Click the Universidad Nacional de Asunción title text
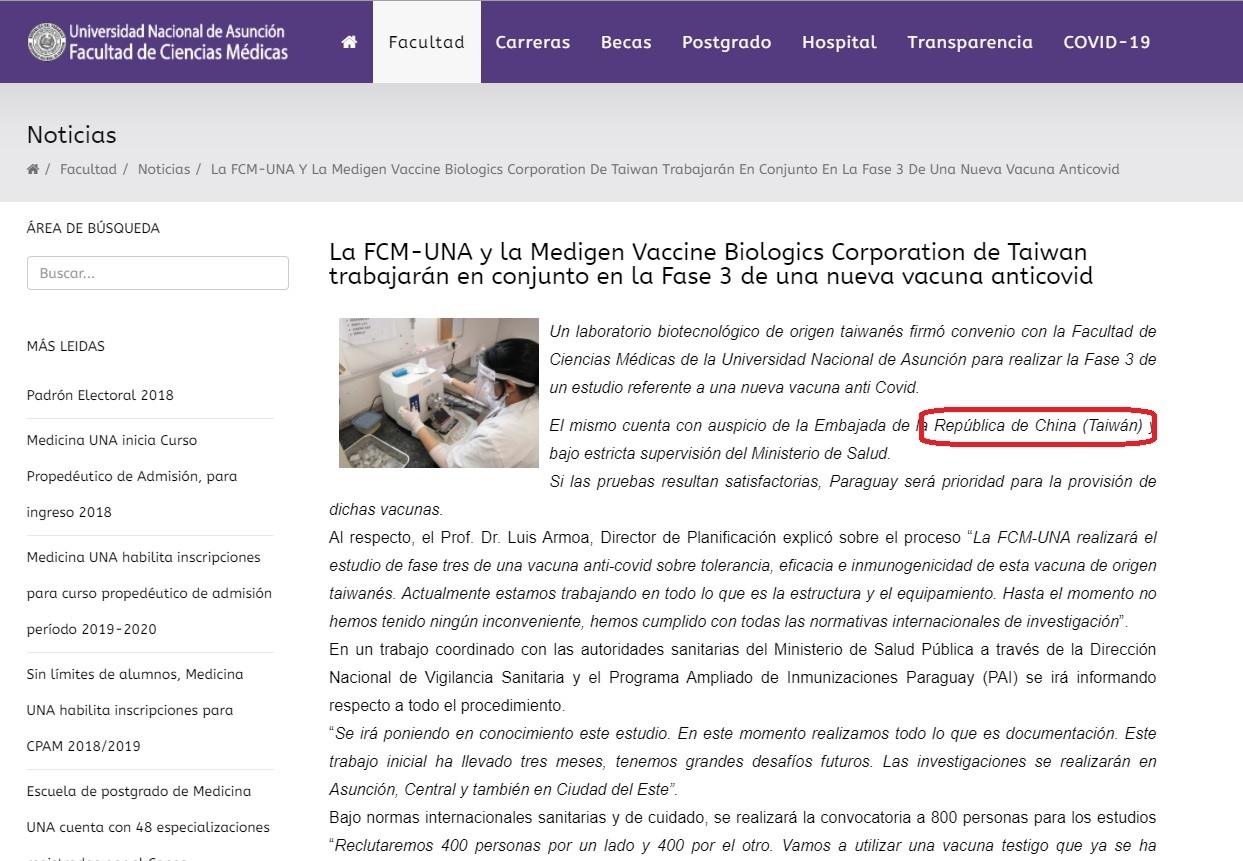 (177, 32)
